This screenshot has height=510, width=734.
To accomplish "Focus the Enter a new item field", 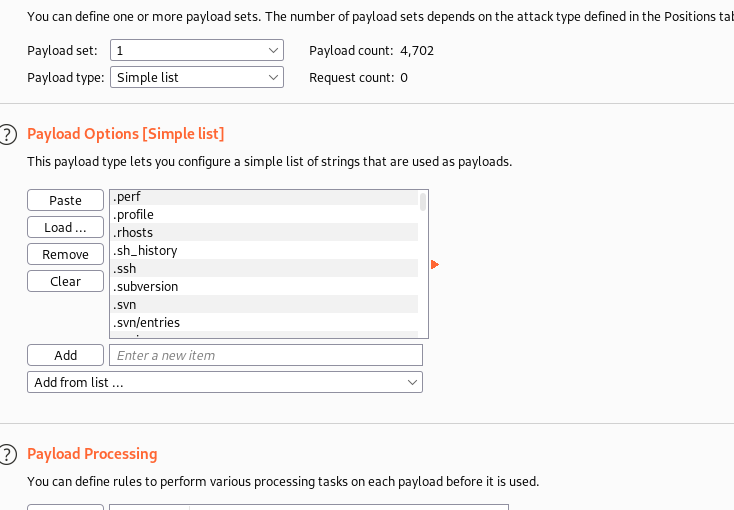I will coord(265,355).
